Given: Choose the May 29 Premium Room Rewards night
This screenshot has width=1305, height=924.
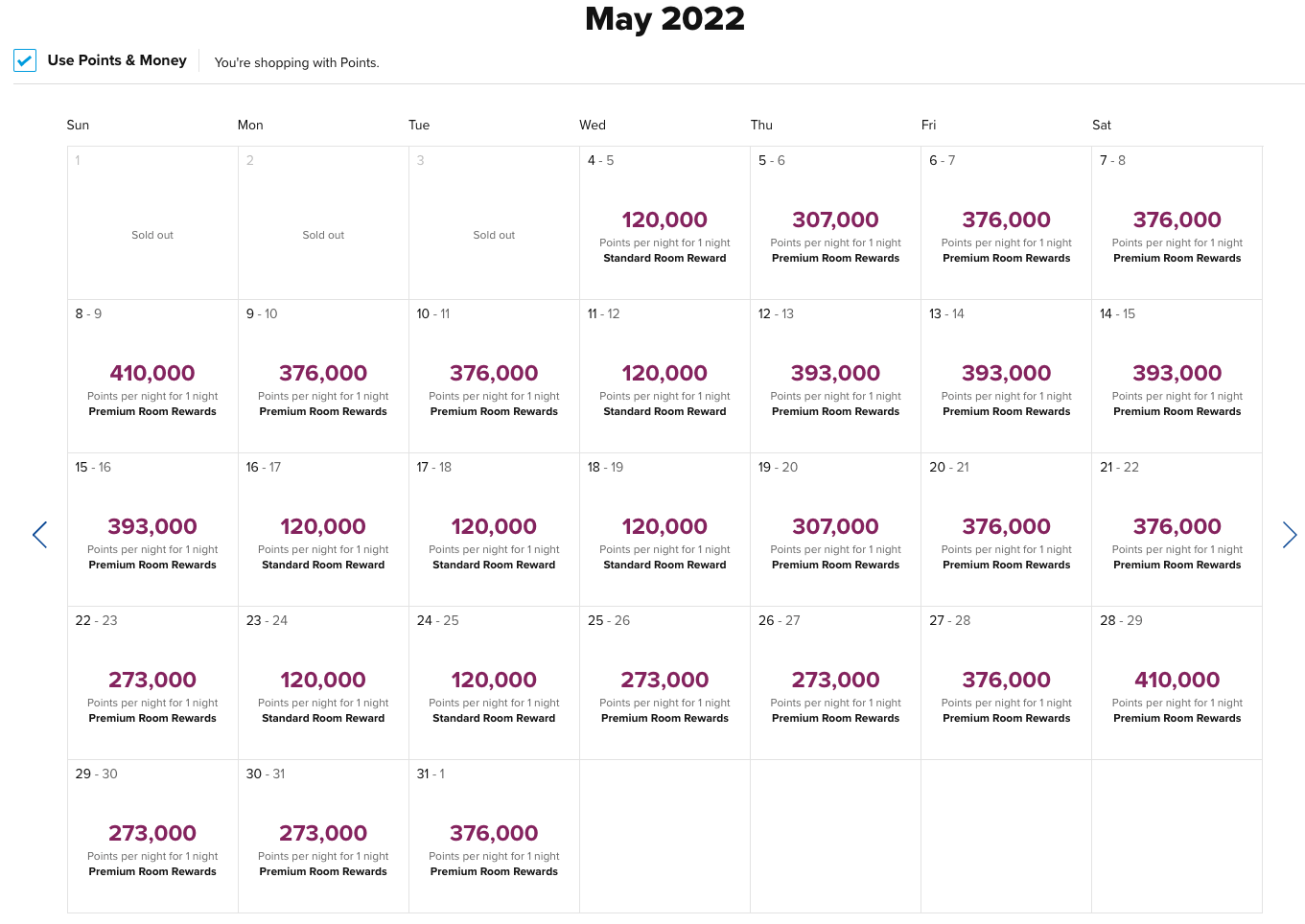Looking at the screenshot, I should coord(151,836).
